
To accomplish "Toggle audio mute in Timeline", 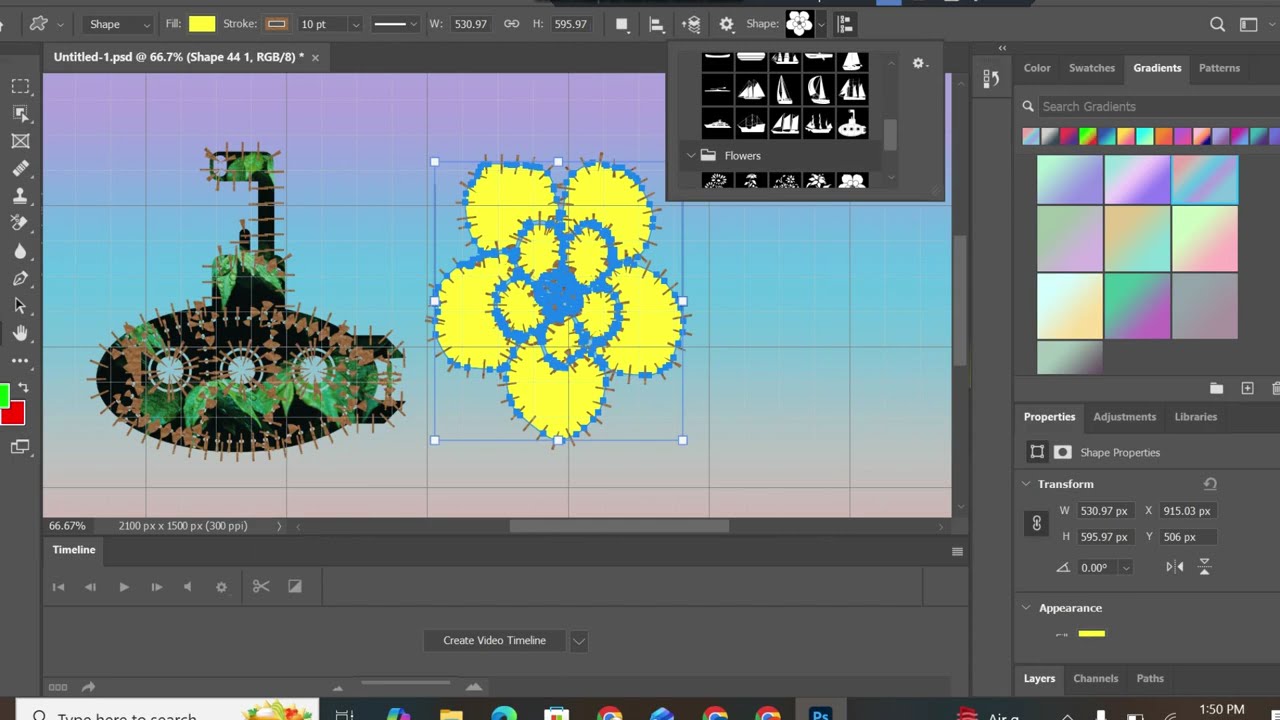I will pyautogui.click(x=187, y=587).
